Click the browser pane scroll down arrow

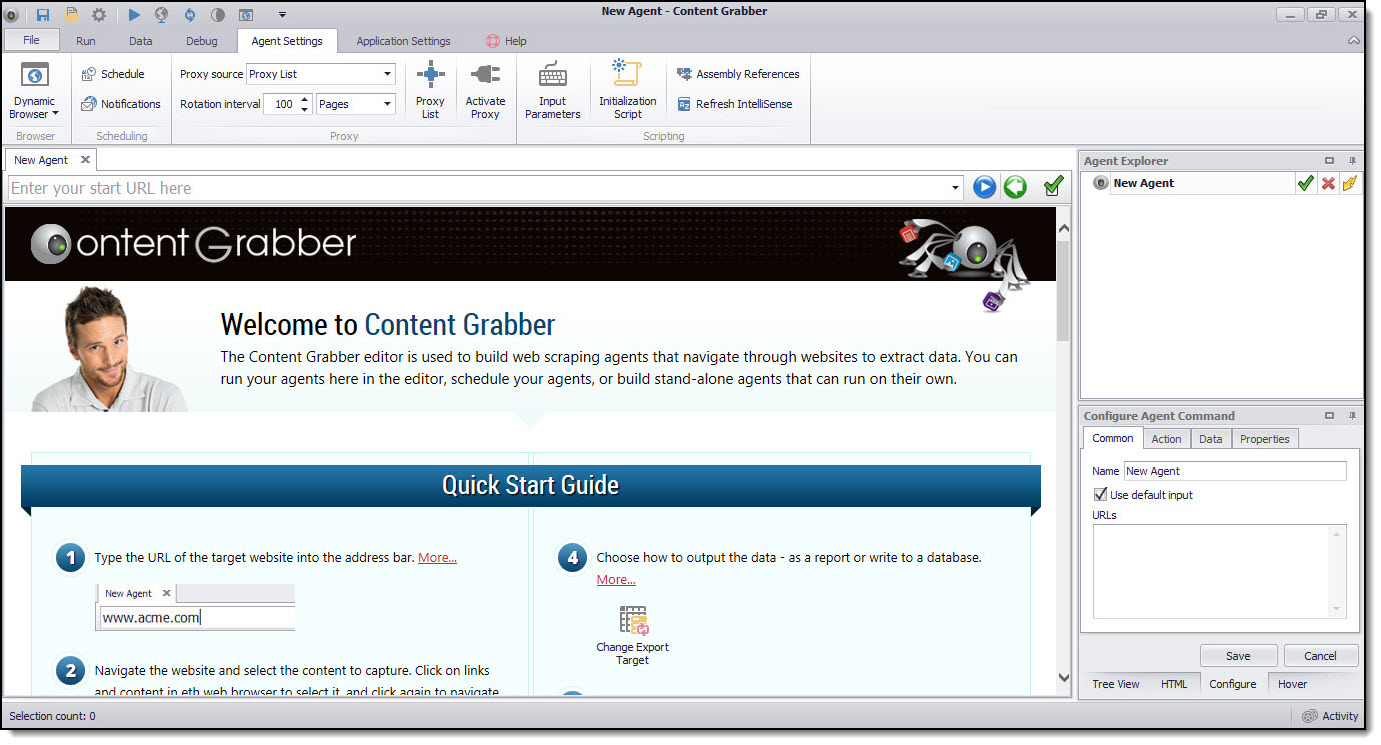[1063, 677]
